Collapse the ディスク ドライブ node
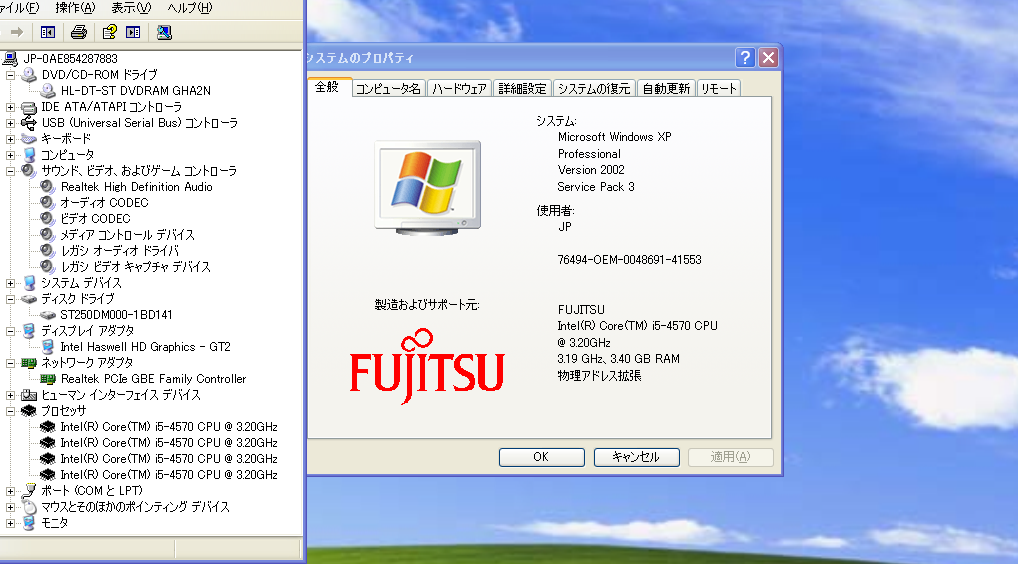1018x564 pixels. 10,299
